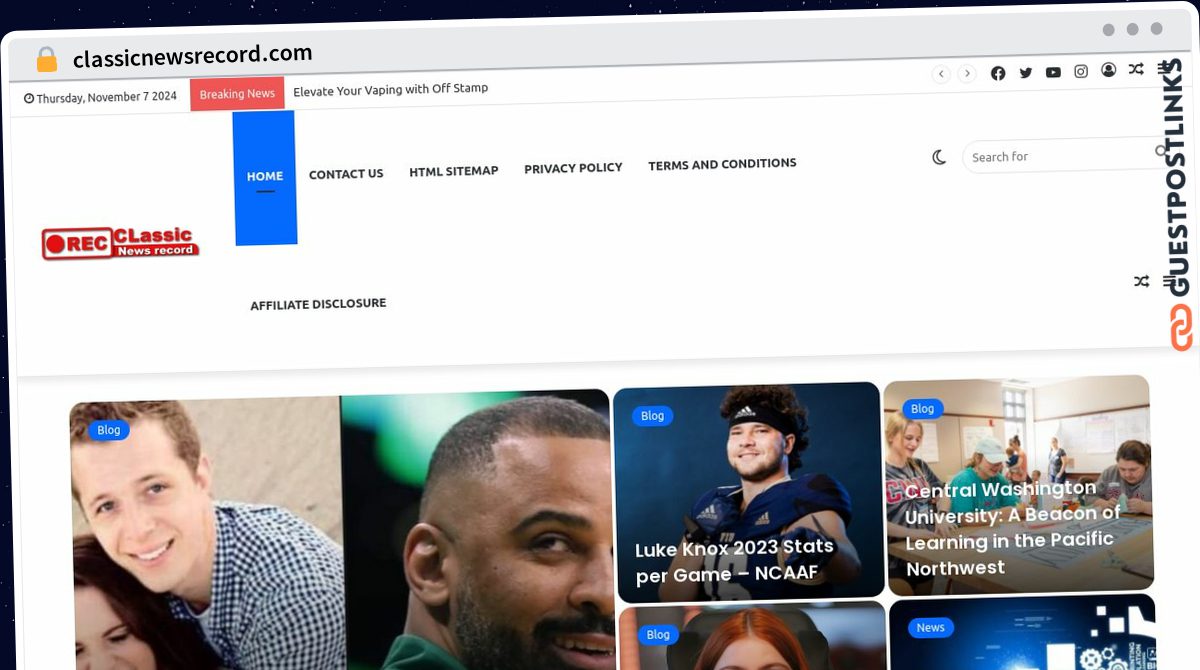Viewport: 1200px width, 670px height.
Task: Open the 'Elevate Your Vaping with Off Stamp' headline
Action: point(391,89)
